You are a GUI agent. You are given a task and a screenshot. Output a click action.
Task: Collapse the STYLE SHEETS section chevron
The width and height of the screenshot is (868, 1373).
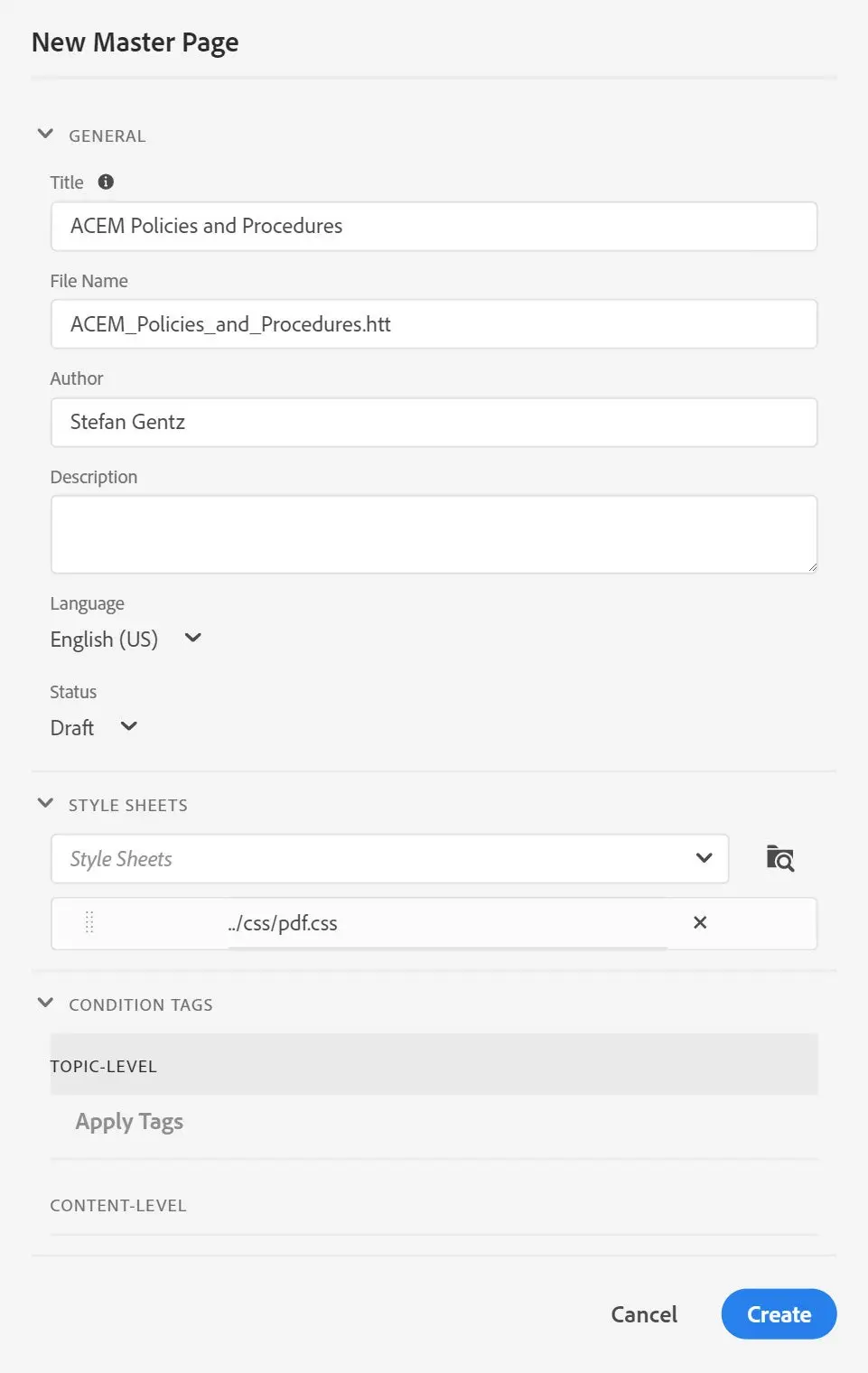coord(45,802)
